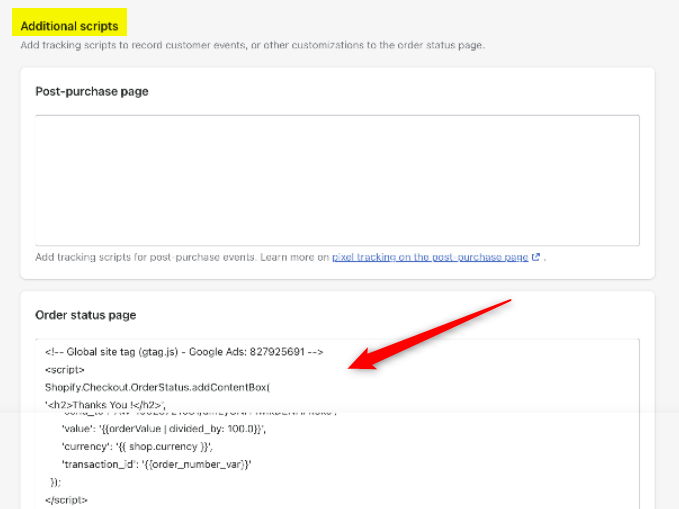Click the Post-purchase page section heading

(x=92, y=92)
